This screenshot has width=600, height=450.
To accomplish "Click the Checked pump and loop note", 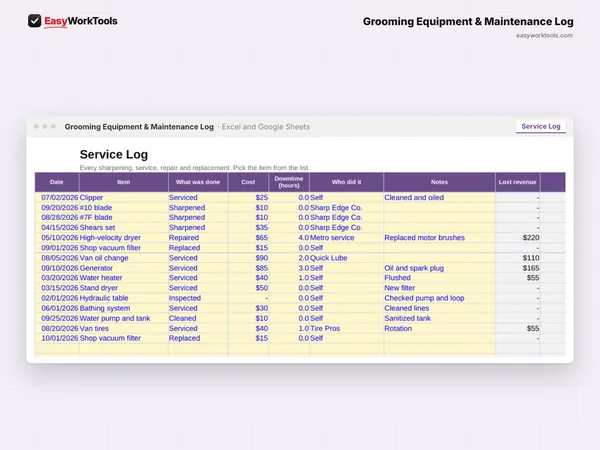I will (439, 298).
